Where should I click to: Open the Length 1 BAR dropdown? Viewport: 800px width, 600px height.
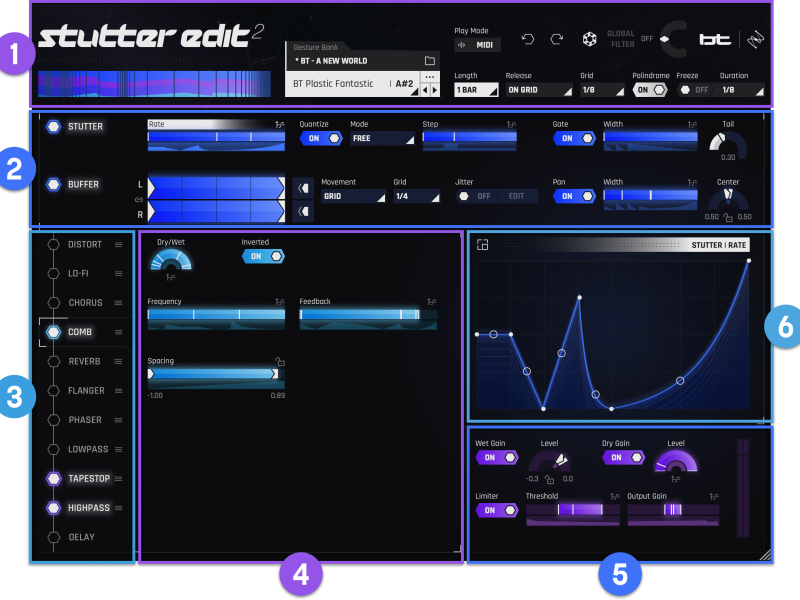[x=476, y=90]
